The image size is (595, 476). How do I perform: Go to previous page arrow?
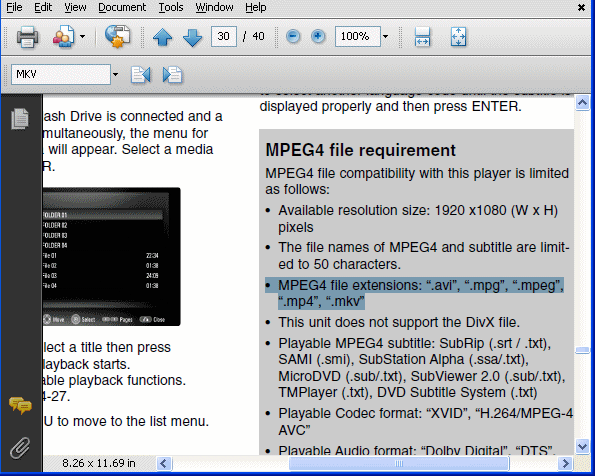[x=162, y=37]
